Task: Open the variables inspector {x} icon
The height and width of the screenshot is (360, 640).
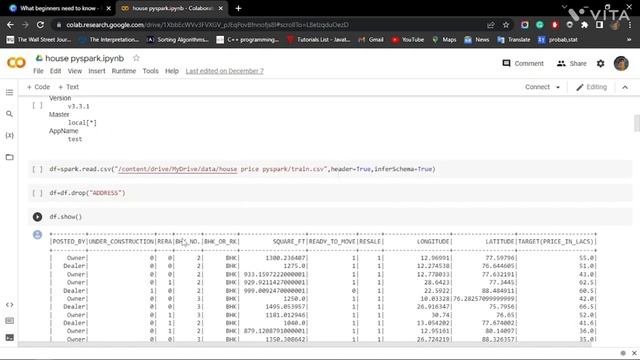Action: [9, 135]
